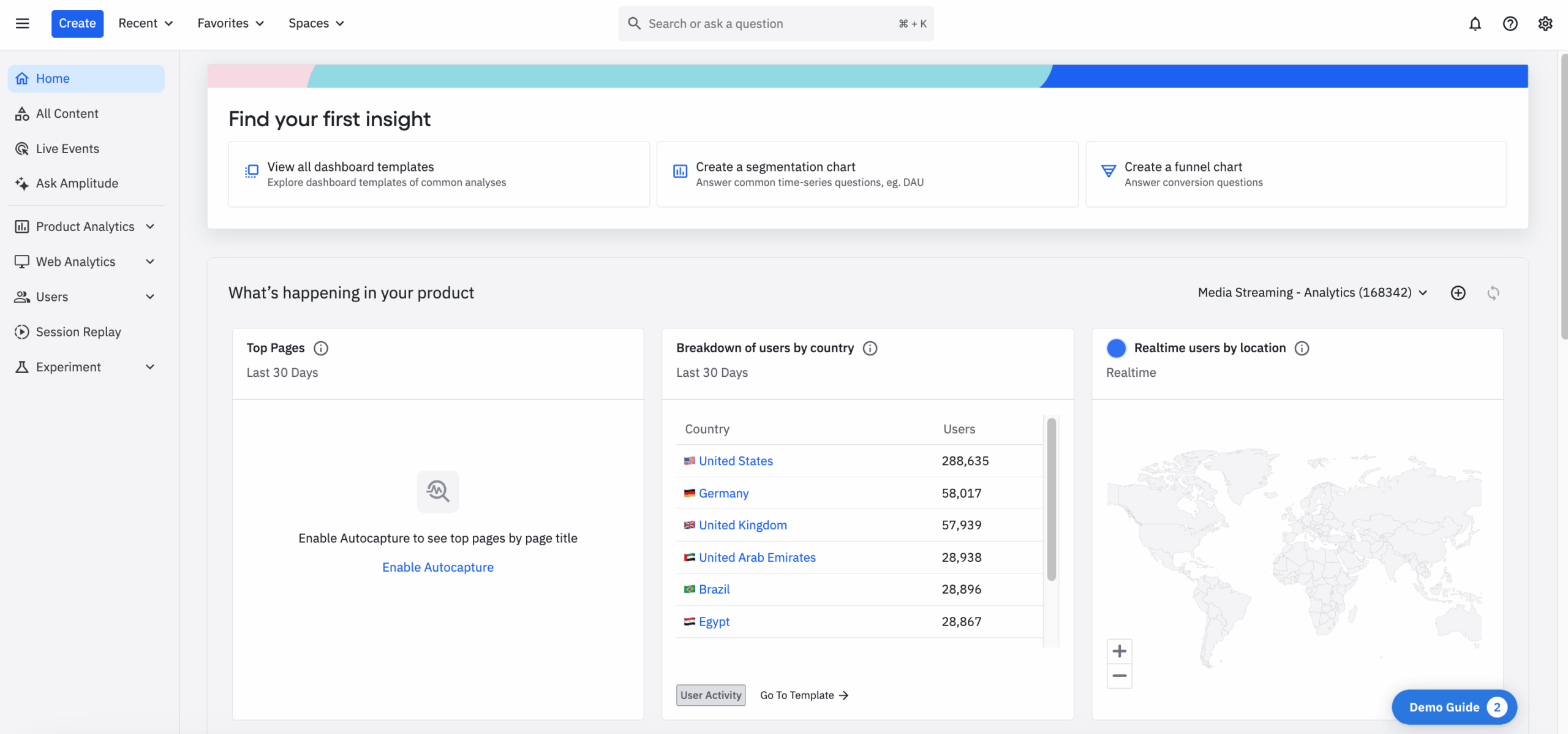1568x734 pixels.
Task: Open Live Events in the sidebar
Action: [x=67, y=148]
